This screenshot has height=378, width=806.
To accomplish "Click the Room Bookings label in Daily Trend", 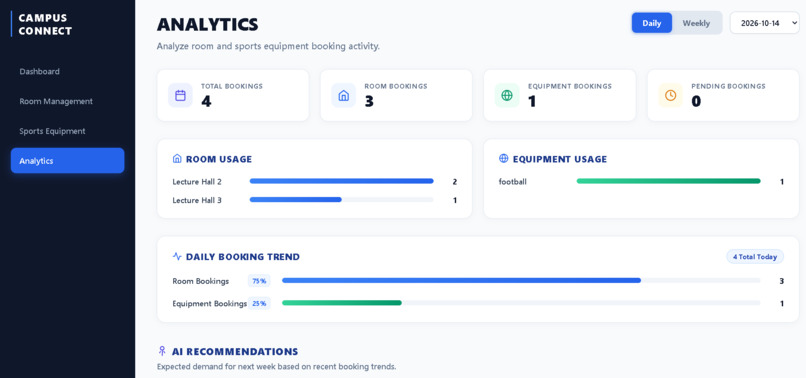I will click(200, 281).
